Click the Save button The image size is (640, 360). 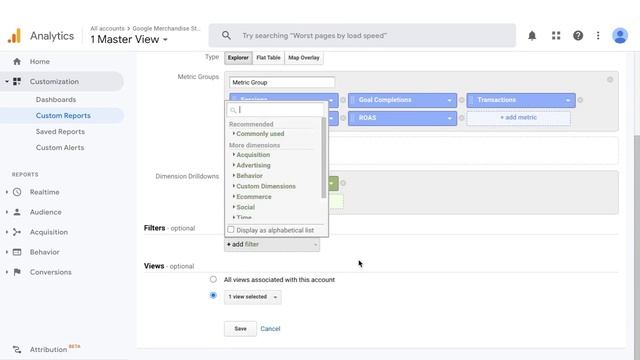tap(240, 329)
